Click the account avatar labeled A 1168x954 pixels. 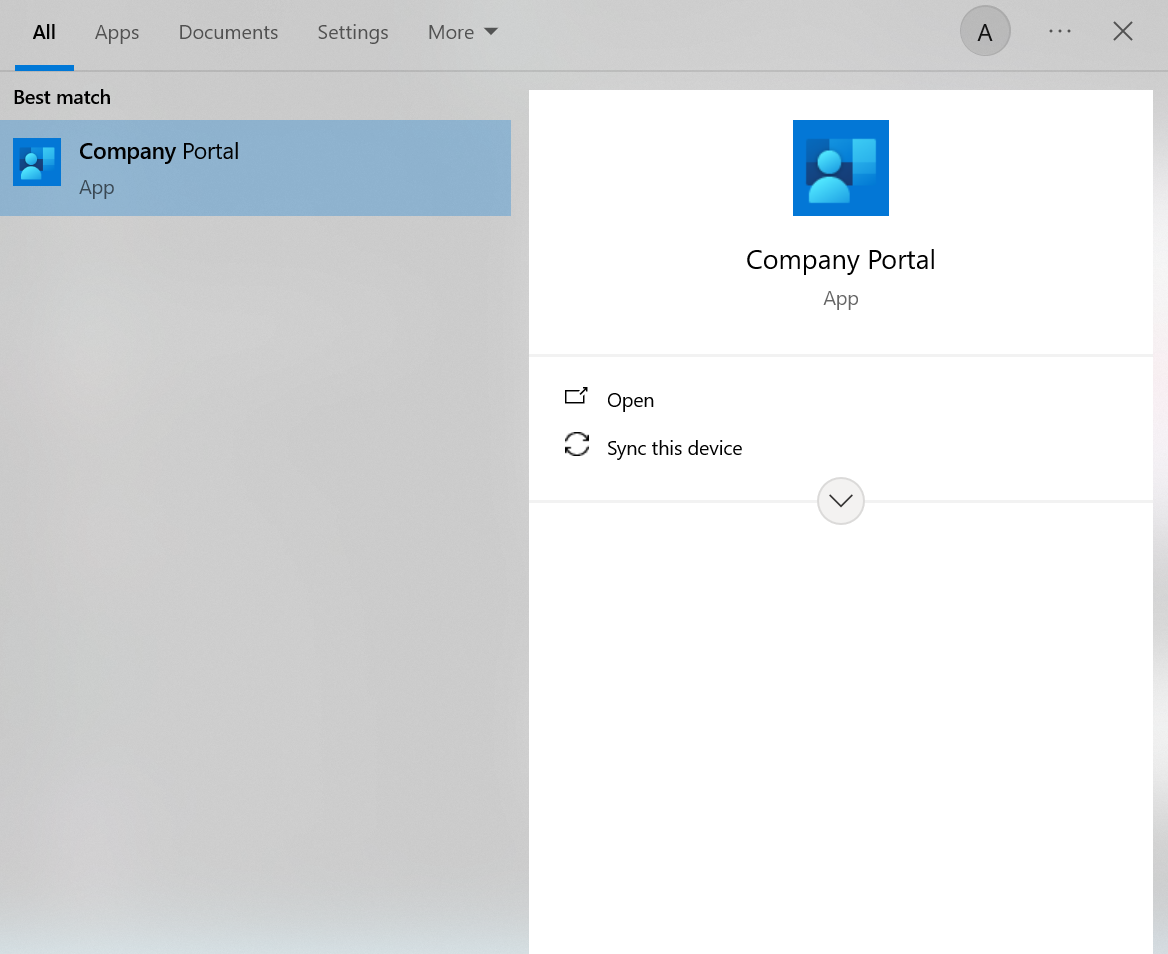(x=985, y=32)
